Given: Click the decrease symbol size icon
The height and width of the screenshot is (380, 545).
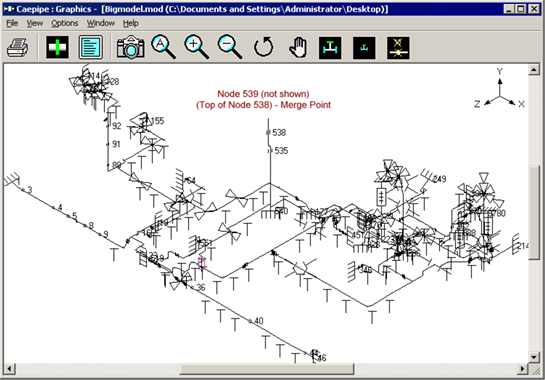Looking at the screenshot, I should coord(364,48).
